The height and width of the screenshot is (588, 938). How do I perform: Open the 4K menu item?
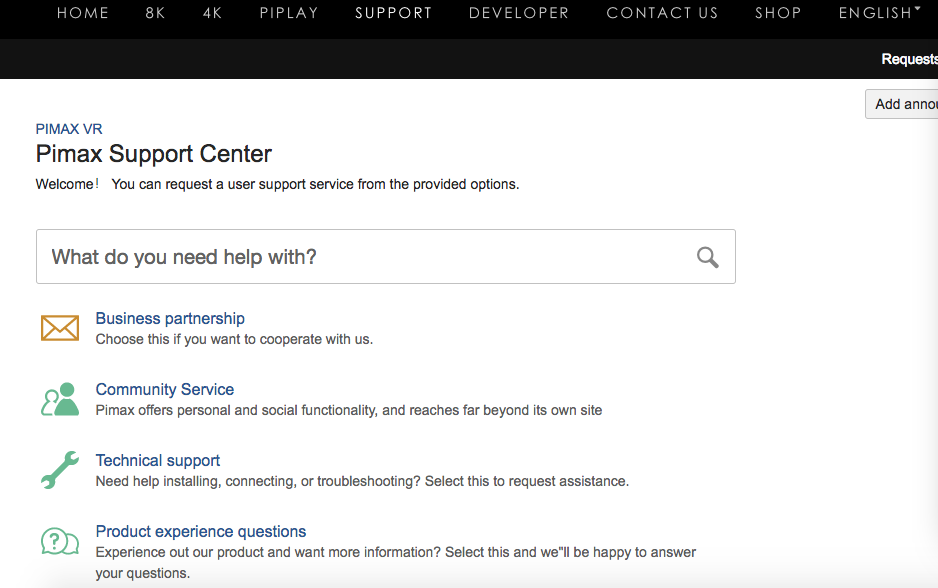[x=212, y=13]
